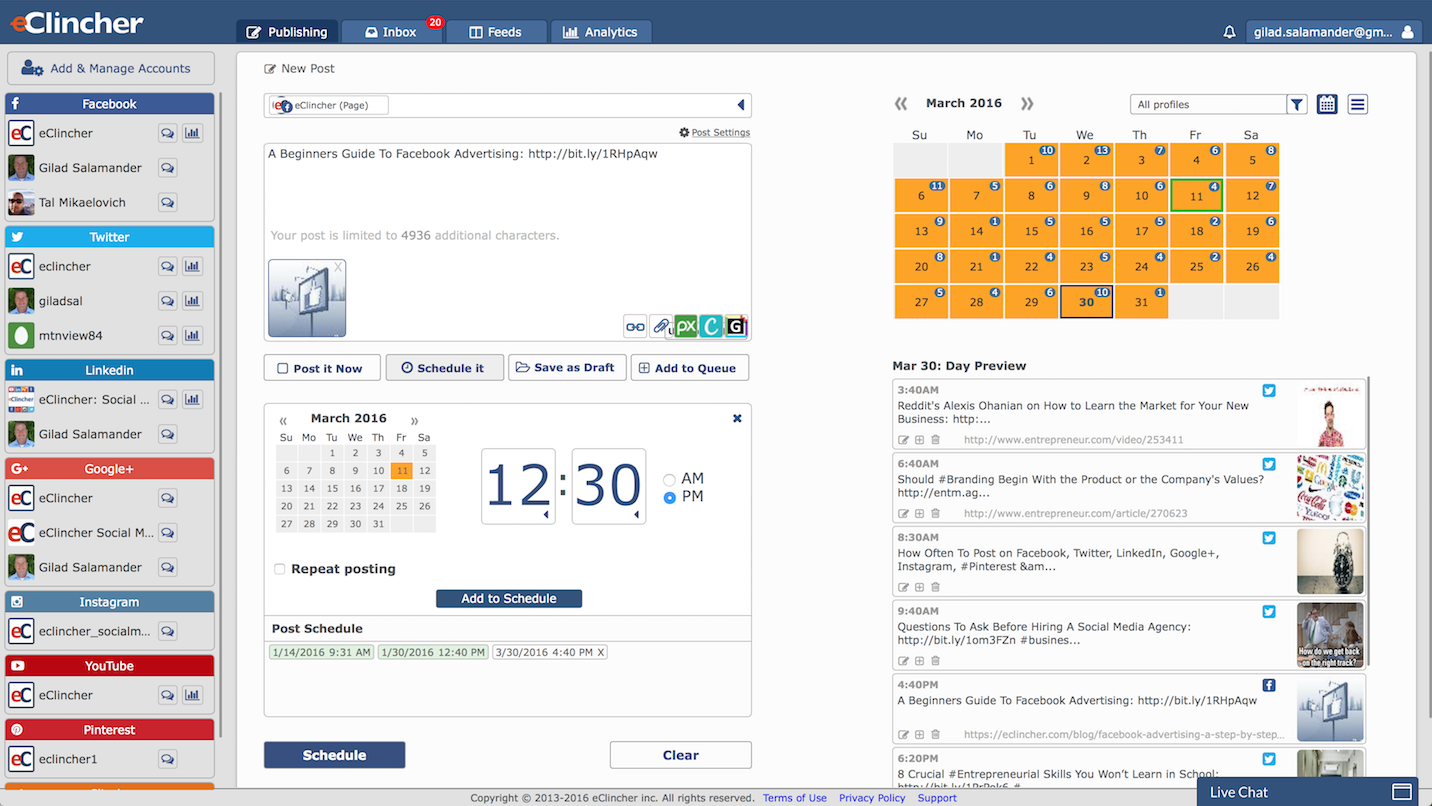Open Post Settings
Image resolution: width=1432 pixels, height=806 pixels.
coord(714,132)
